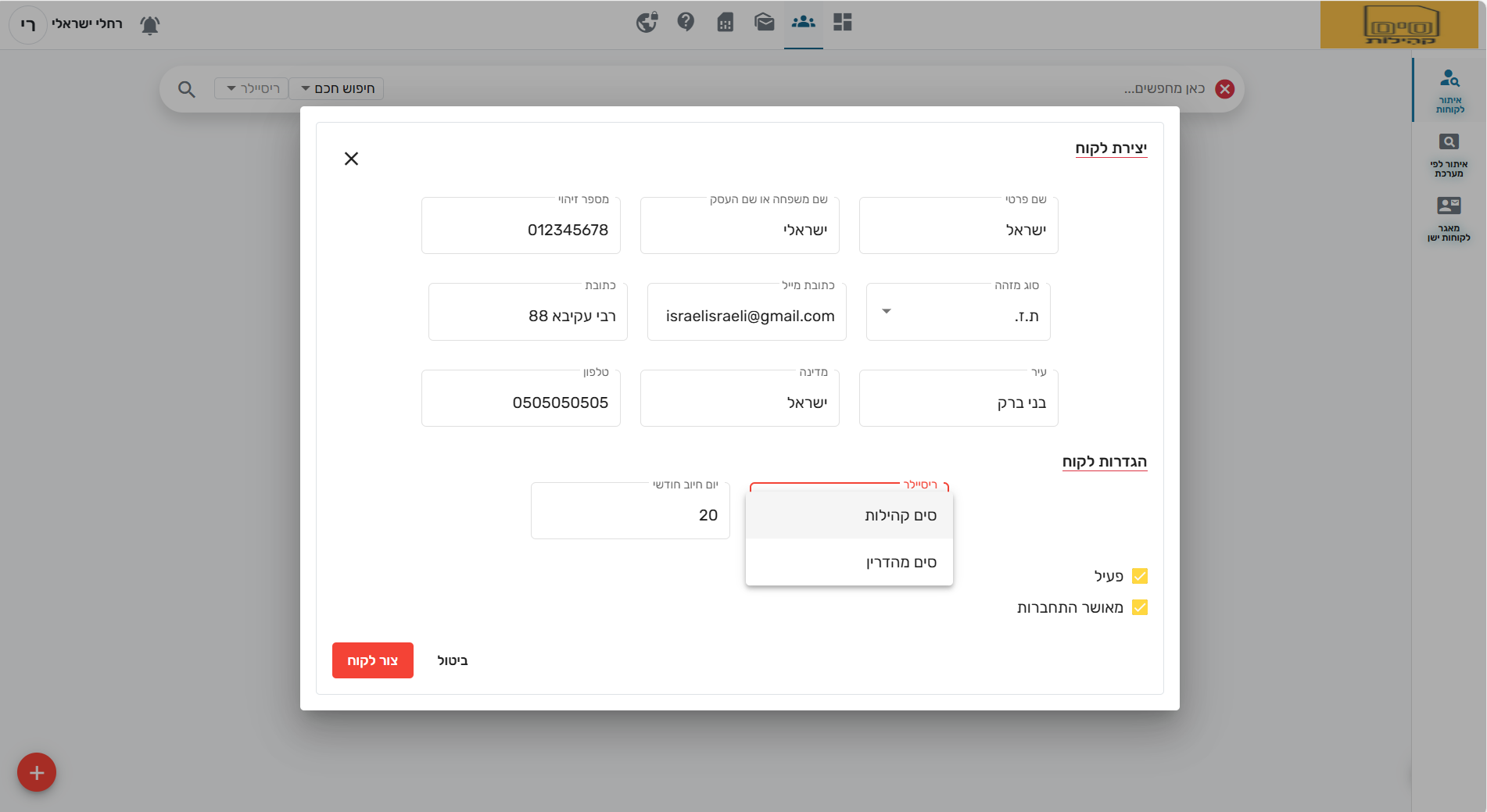The image size is (1487, 812).
Task: Open the help question mark icon
Action: click(x=686, y=22)
